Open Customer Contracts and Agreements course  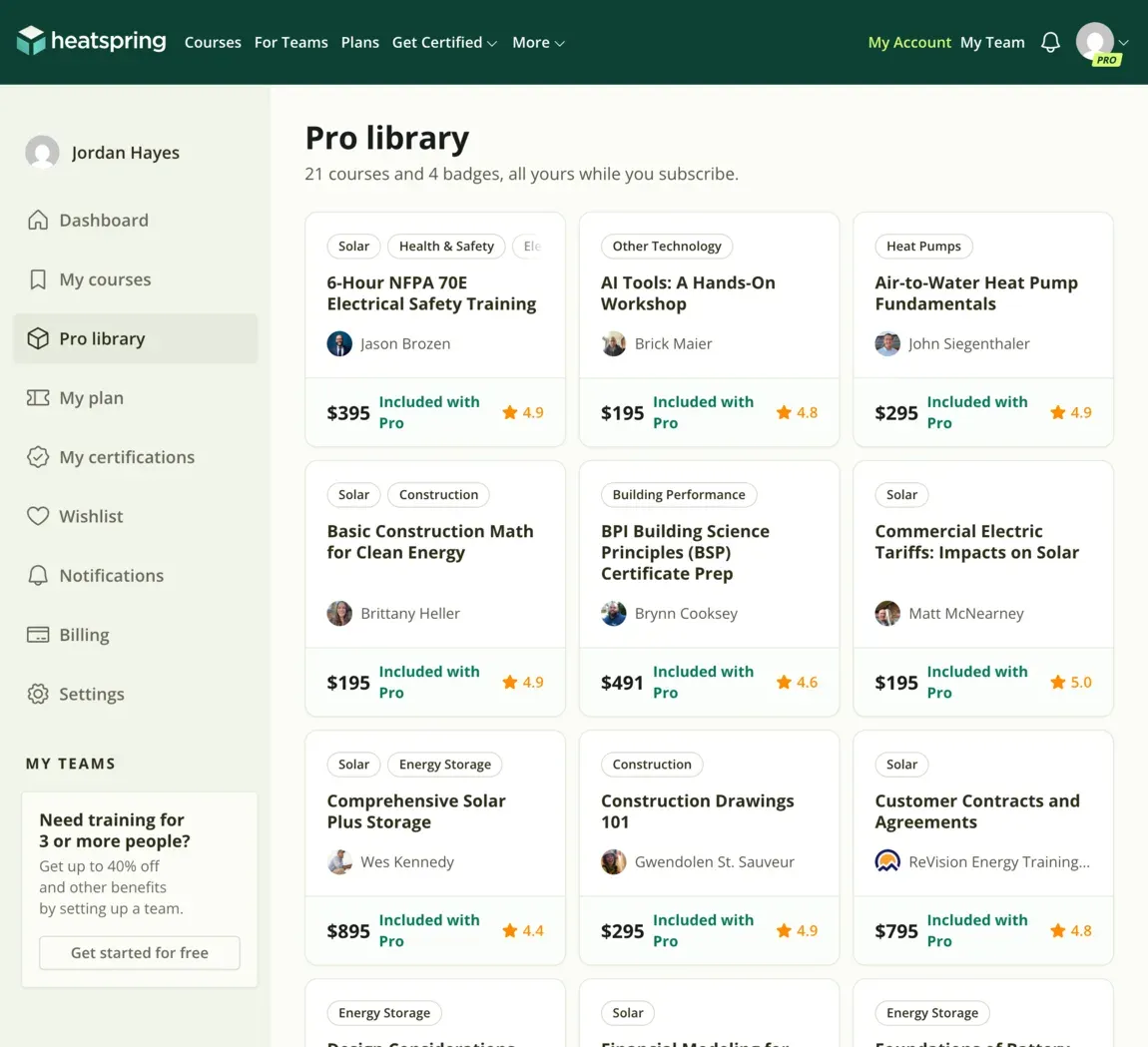(x=977, y=811)
